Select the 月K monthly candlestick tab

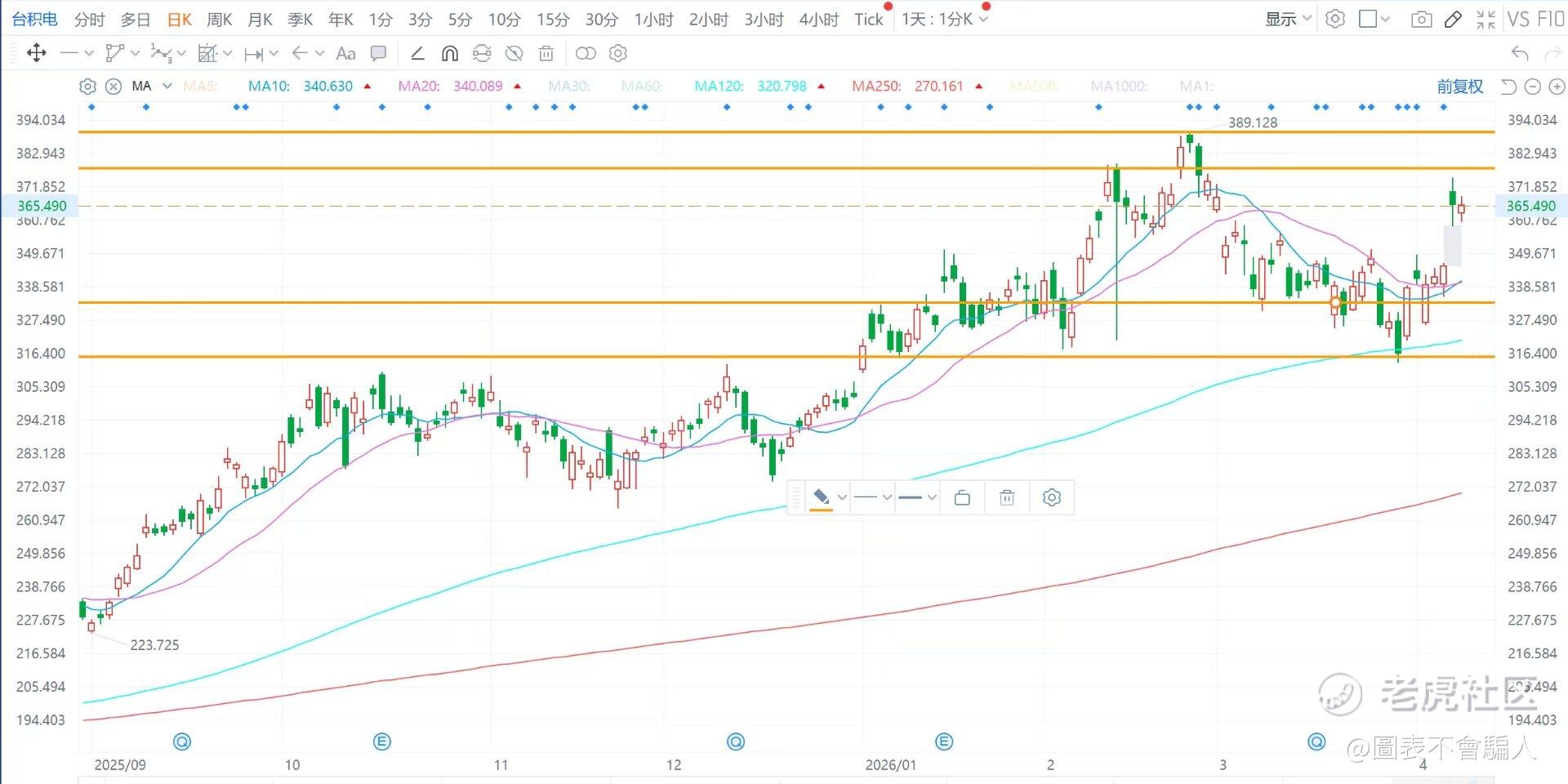pos(260,20)
